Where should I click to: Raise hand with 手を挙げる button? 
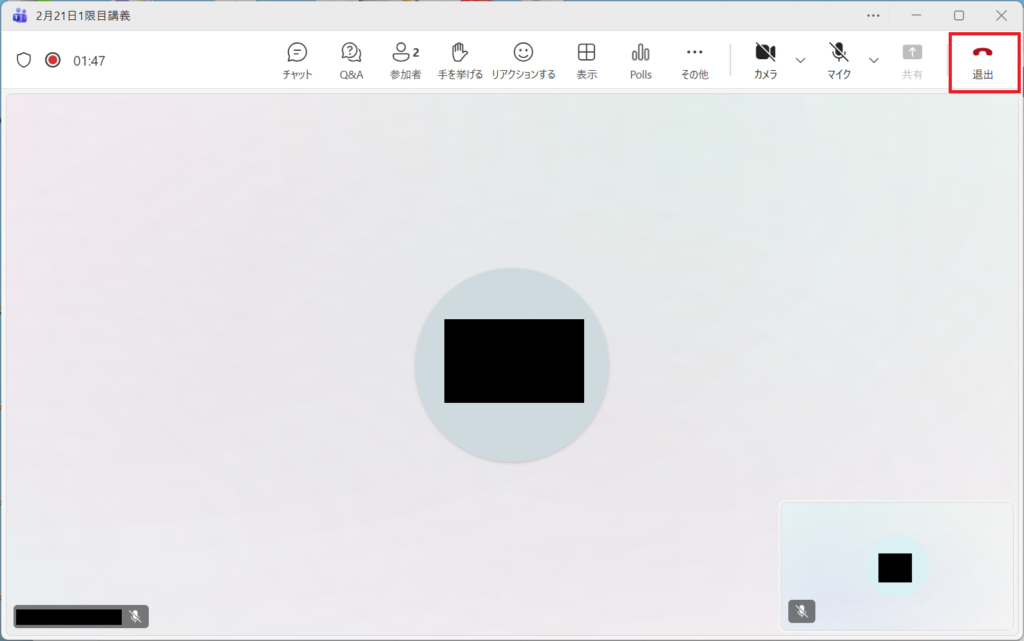(x=459, y=61)
